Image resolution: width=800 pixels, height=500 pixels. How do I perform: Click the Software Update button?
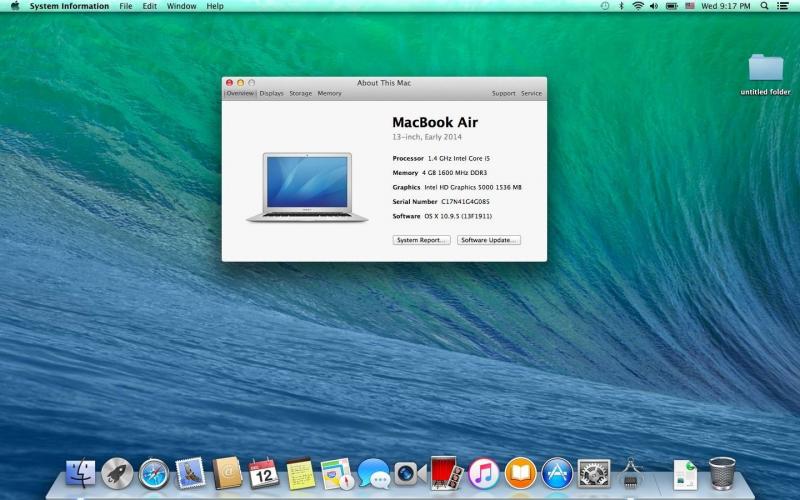click(489, 240)
